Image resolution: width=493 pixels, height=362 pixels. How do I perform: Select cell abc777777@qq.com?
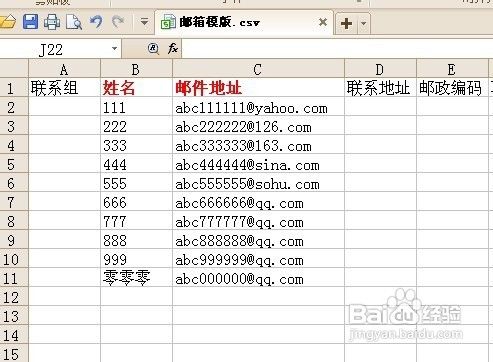[258, 221]
